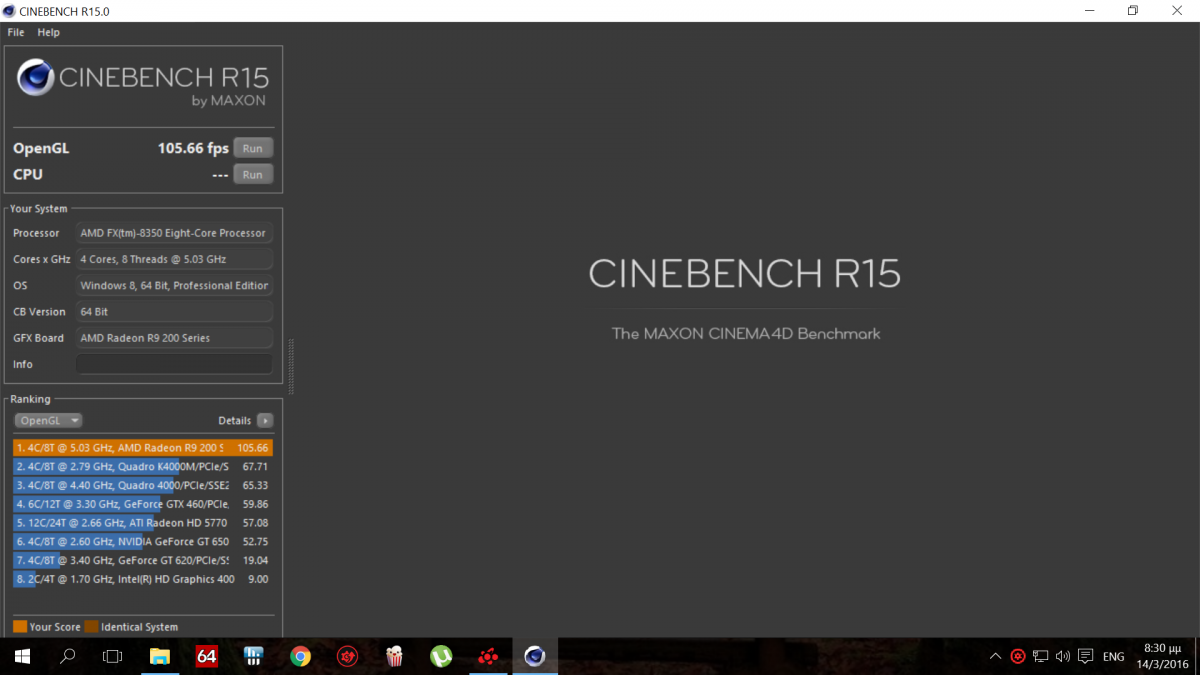Open the File menu
1200x675 pixels.
pos(16,32)
